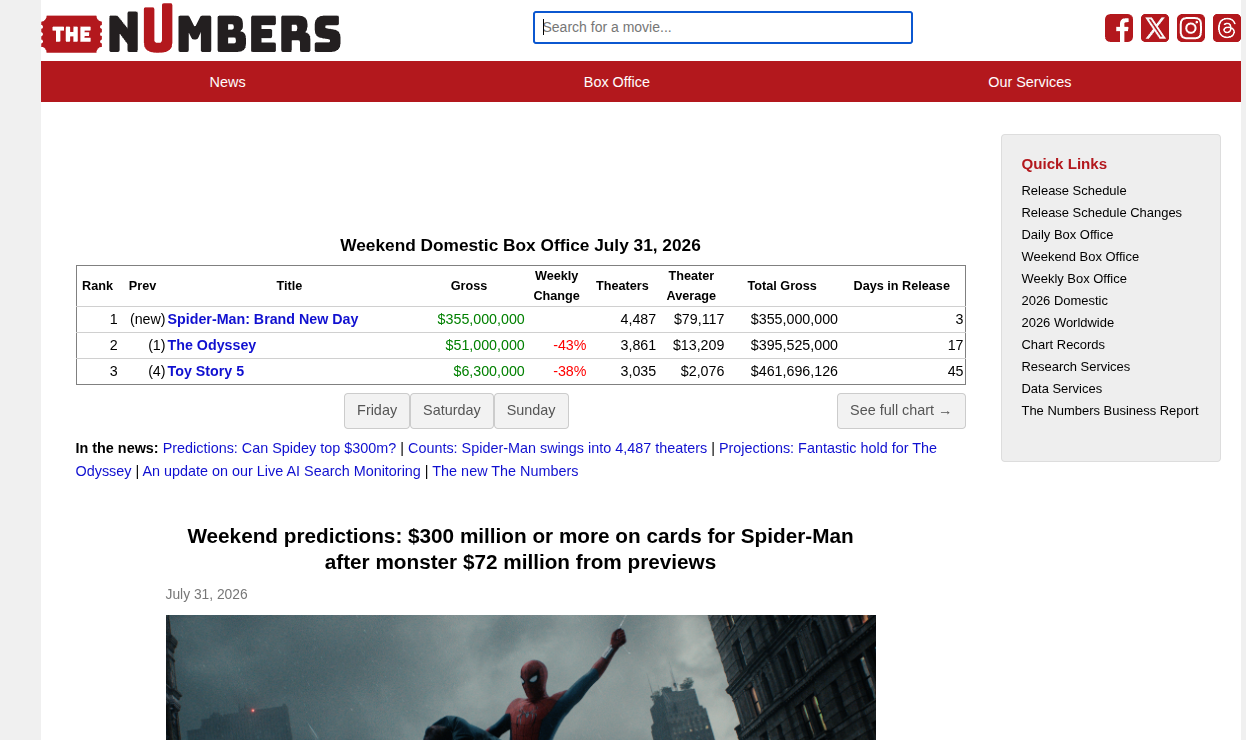Open The Odyssey movie link
This screenshot has height=740, width=1246.
coord(212,345)
